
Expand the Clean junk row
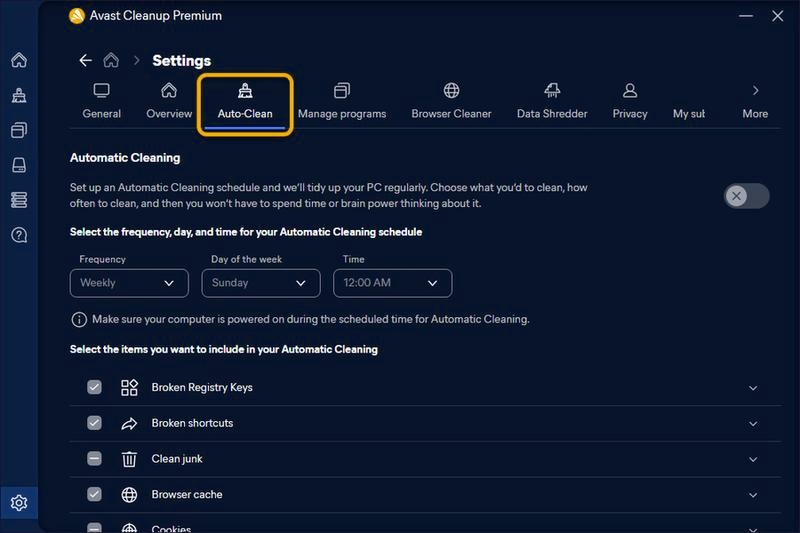pyautogui.click(x=753, y=460)
